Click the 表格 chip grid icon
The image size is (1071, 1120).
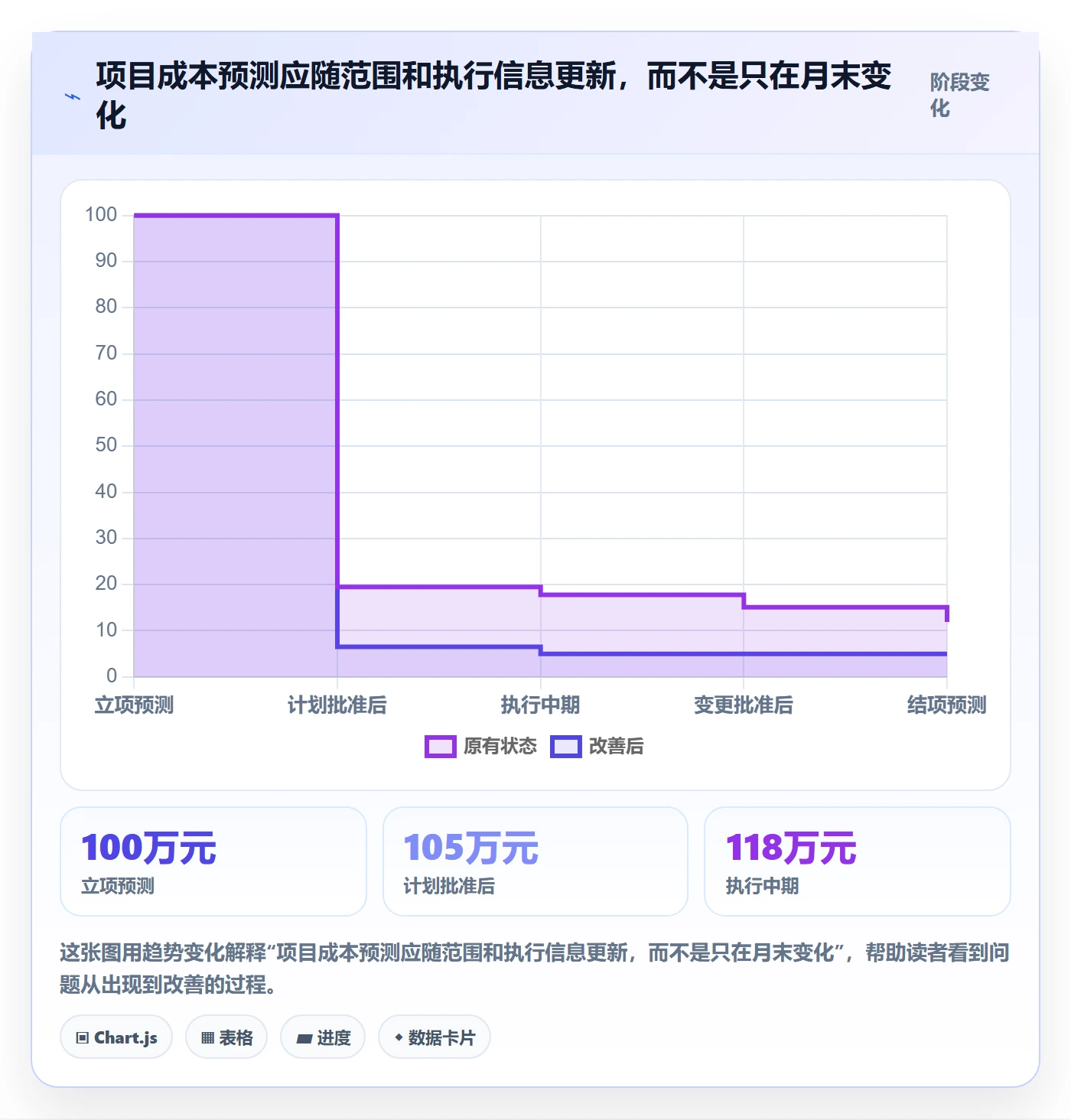pyautogui.click(x=207, y=1038)
